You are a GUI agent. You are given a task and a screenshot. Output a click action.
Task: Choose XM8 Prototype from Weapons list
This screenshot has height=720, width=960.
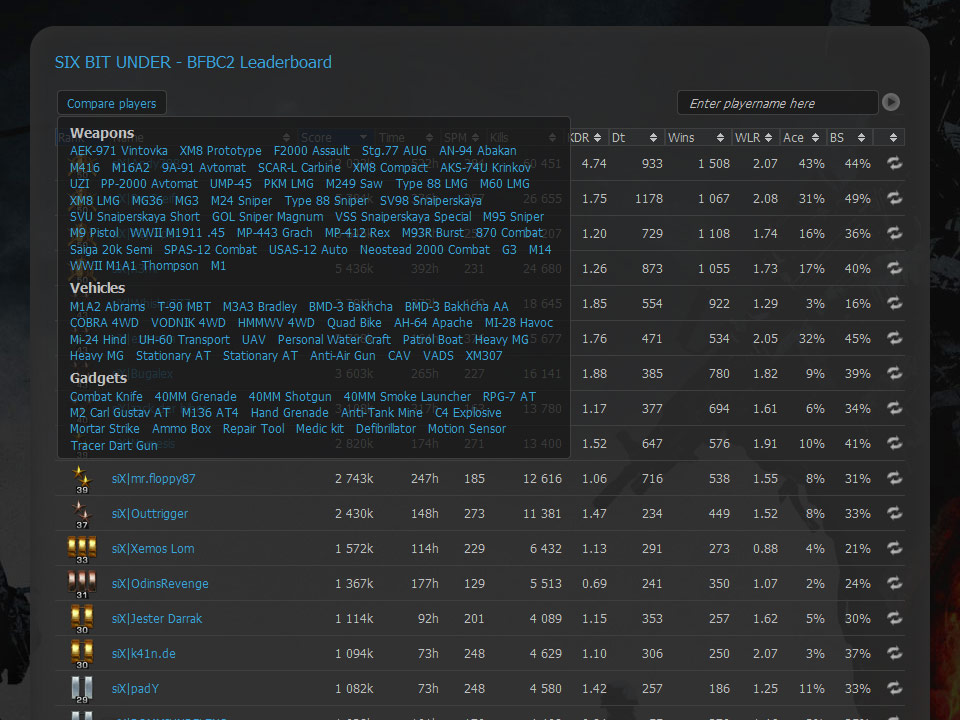[220, 151]
